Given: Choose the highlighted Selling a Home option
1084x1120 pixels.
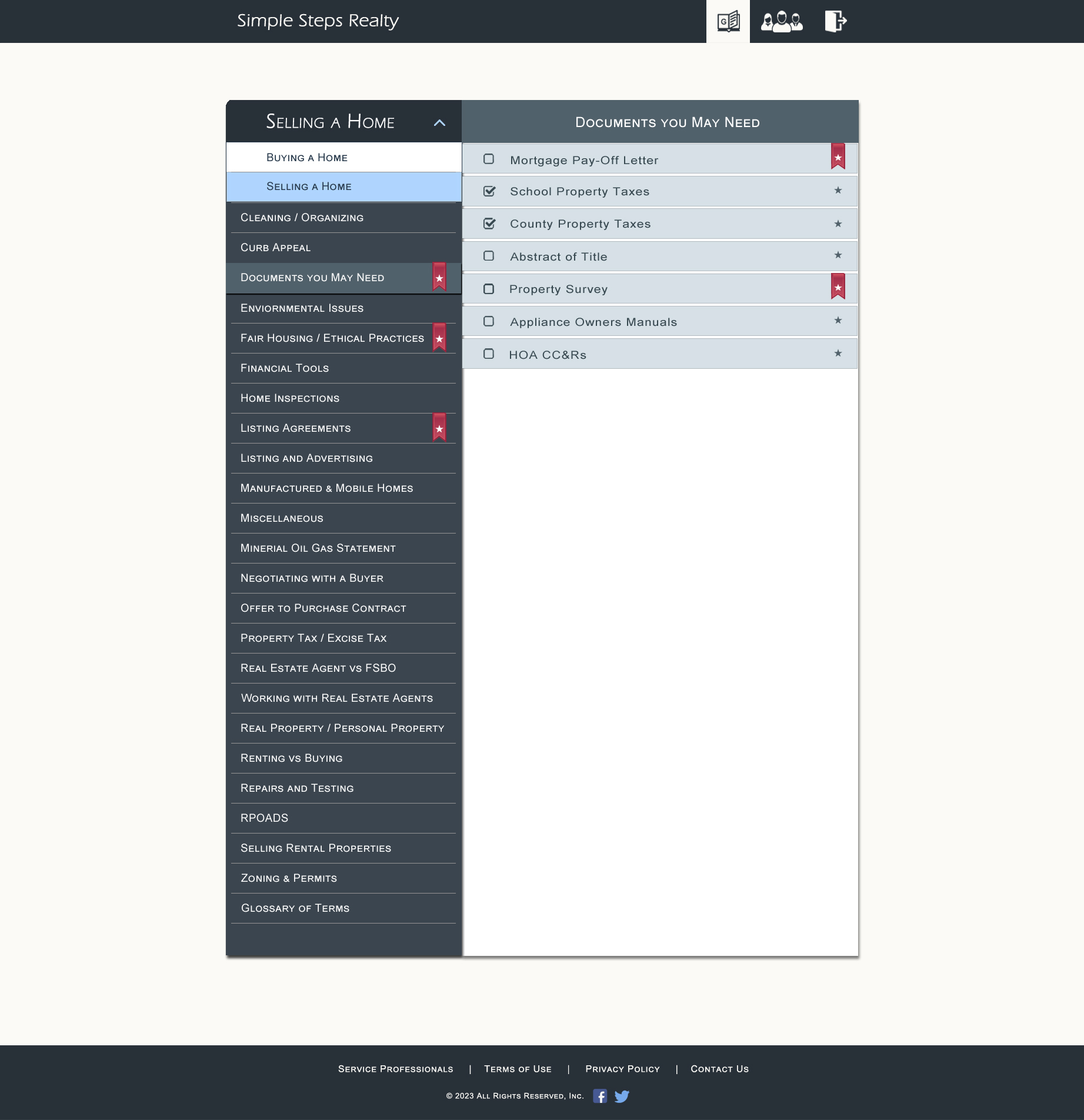Looking at the screenshot, I should click(309, 186).
